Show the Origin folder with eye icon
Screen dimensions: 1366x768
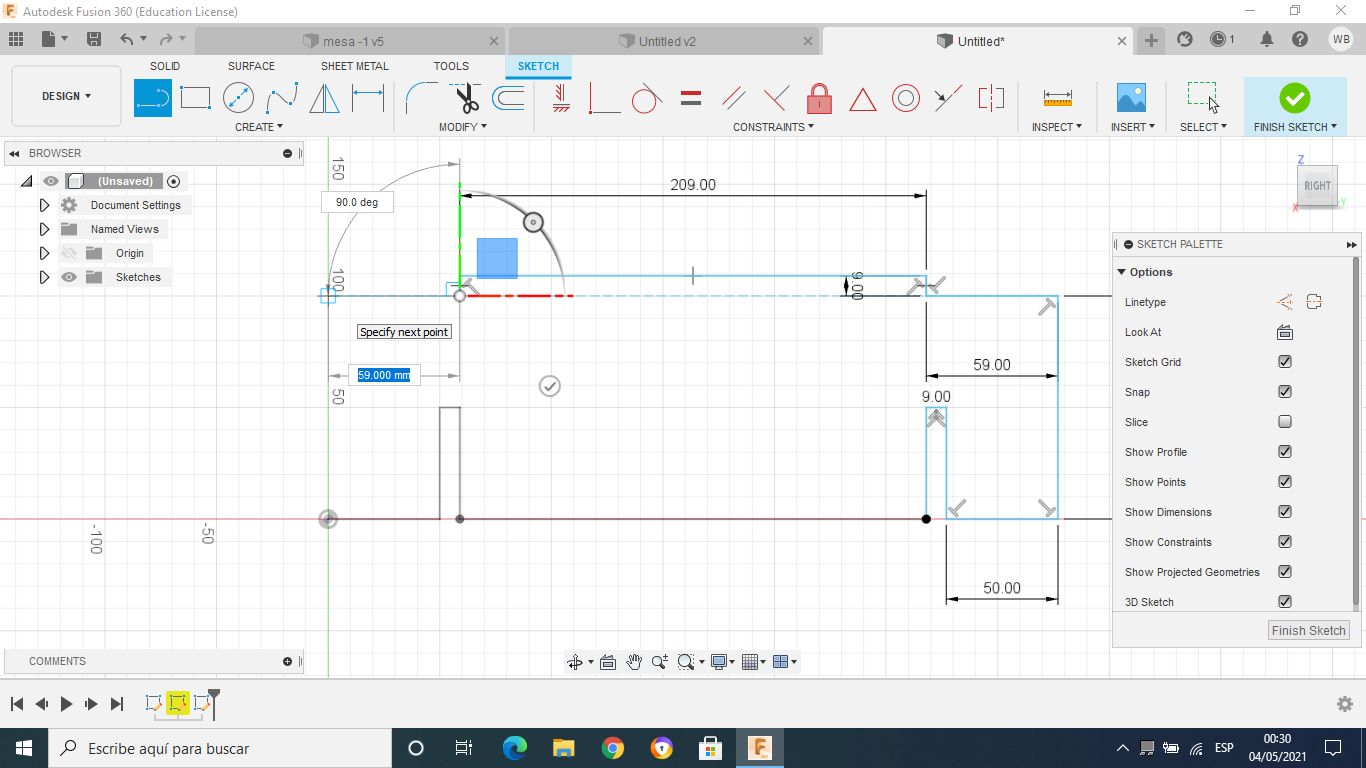click(69, 253)
